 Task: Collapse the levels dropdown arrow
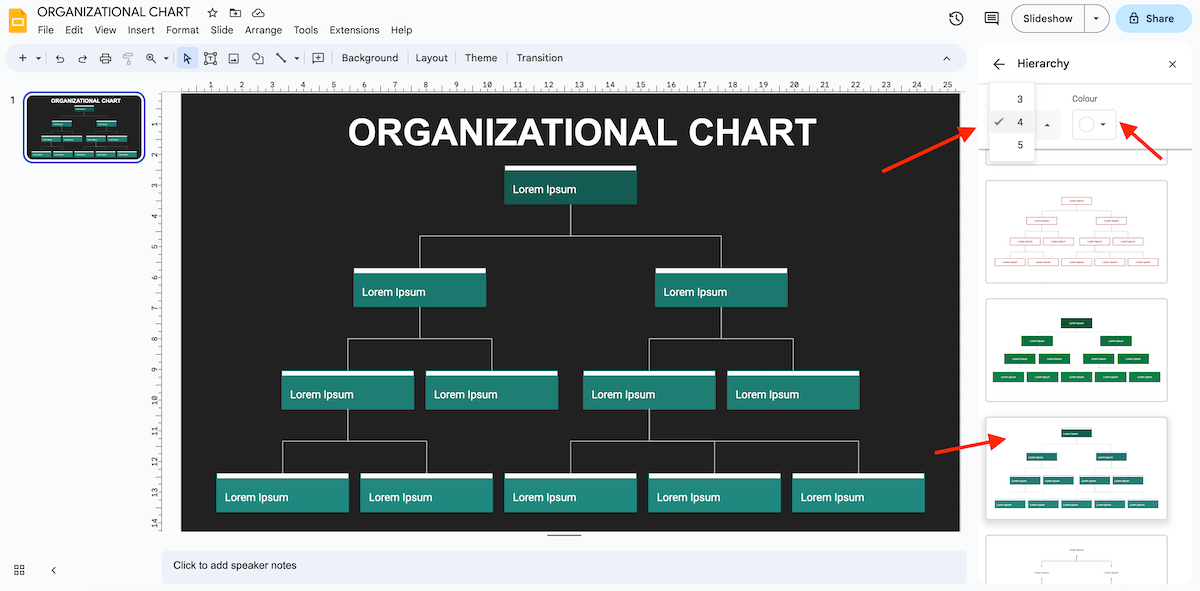pyautogui.click(x=1047, y=125)
